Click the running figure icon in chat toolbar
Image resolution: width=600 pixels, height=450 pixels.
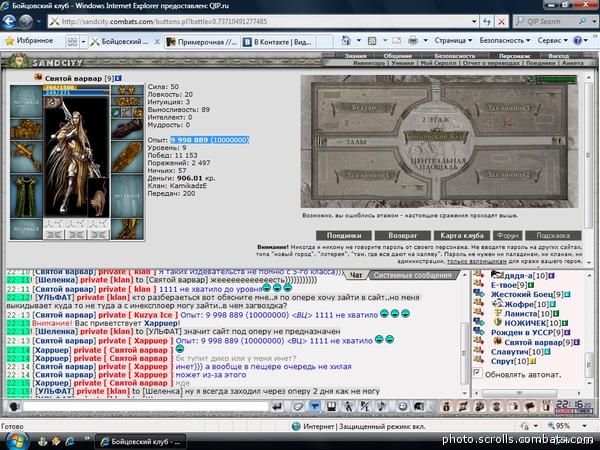[x=348, y=406]
